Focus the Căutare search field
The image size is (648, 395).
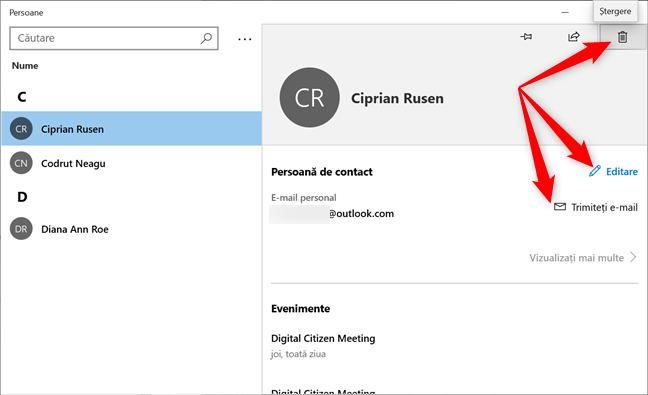tap(114, 38)
